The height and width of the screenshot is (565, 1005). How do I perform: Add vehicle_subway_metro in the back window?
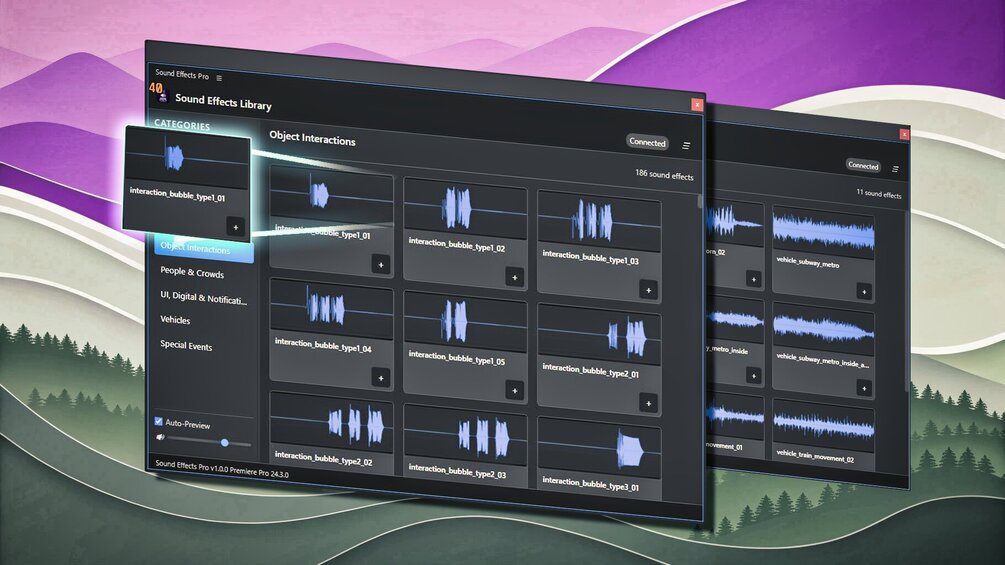coord(864,291)
